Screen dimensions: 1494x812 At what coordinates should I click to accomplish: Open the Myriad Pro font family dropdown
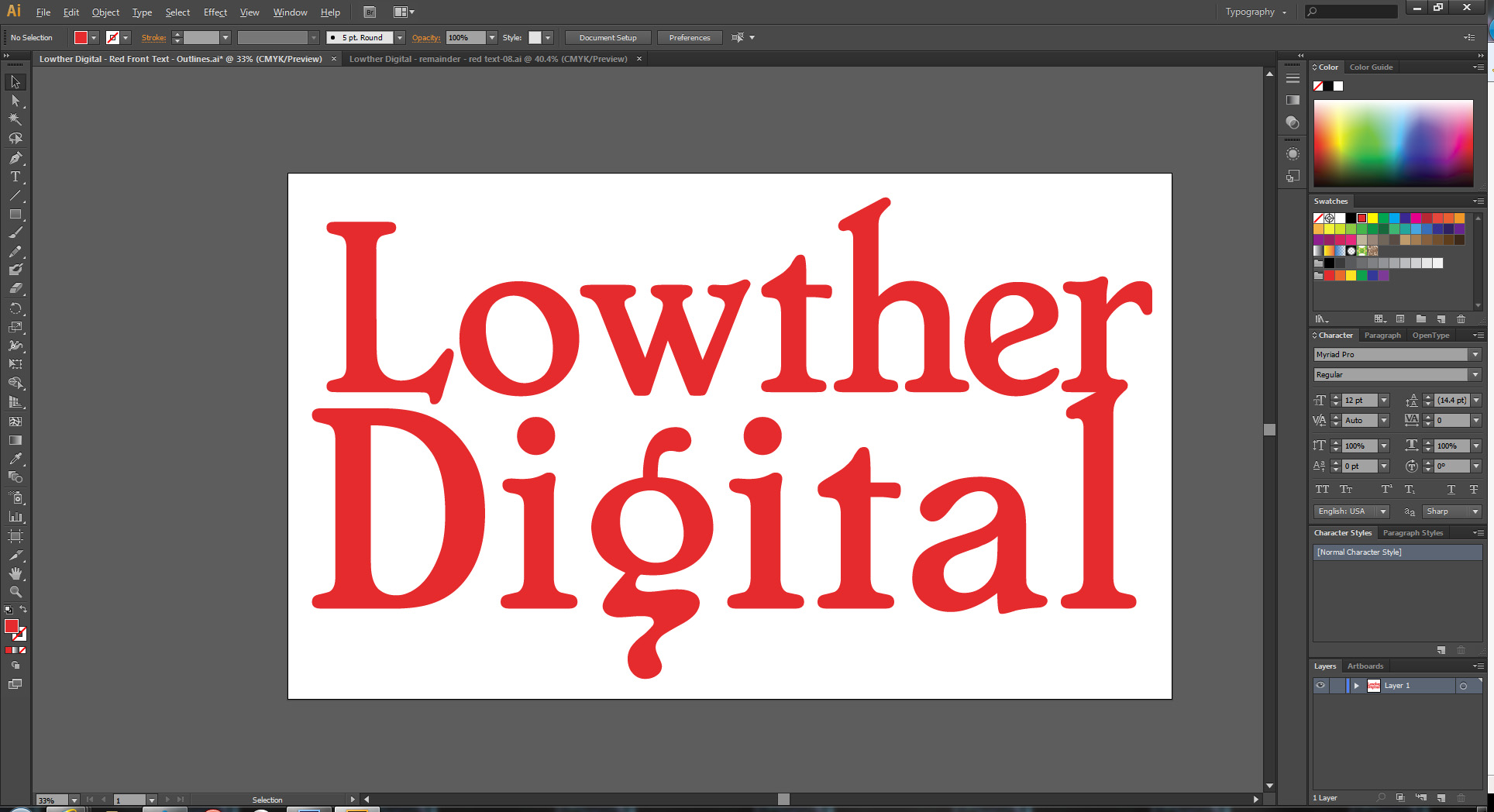click(x=1475, y=355)
